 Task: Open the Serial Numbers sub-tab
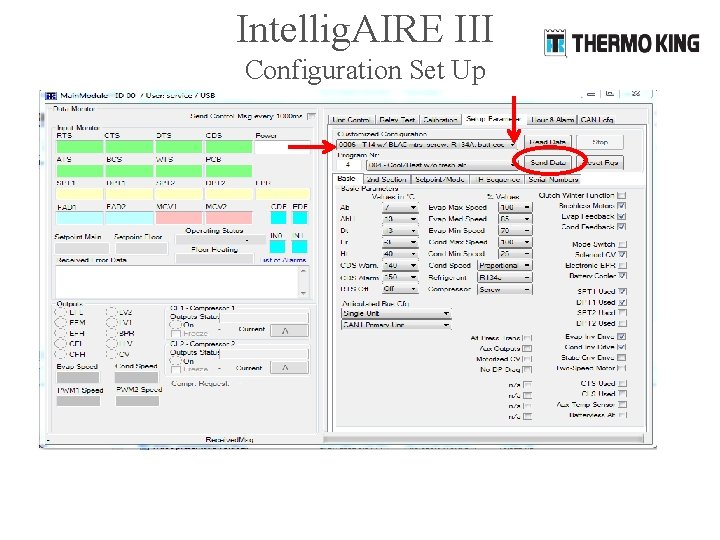coord(552,179)
